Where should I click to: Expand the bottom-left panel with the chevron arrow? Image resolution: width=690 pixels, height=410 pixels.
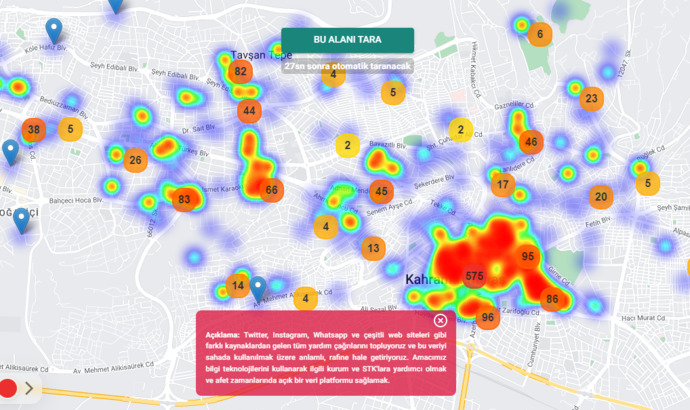(29, 388)
